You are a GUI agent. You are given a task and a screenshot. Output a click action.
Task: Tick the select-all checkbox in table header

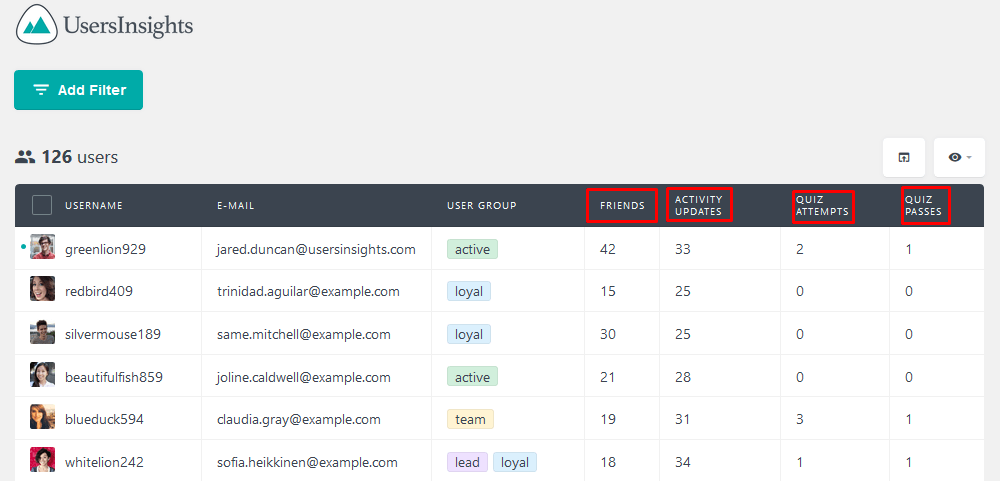tap(42, 205)
